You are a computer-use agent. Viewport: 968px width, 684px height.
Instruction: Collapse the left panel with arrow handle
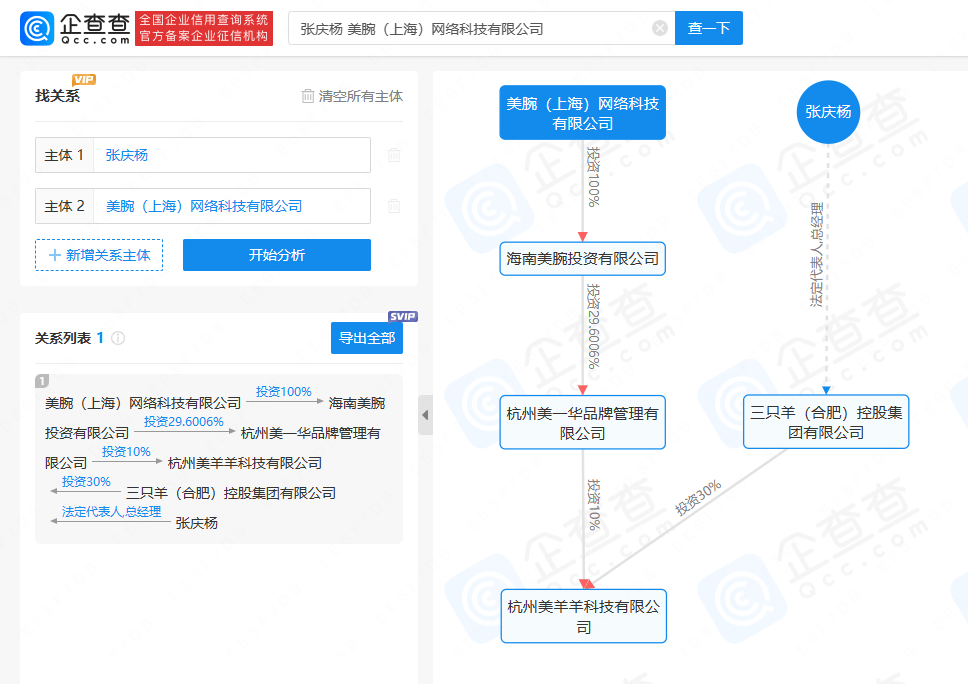click(425, 415)
